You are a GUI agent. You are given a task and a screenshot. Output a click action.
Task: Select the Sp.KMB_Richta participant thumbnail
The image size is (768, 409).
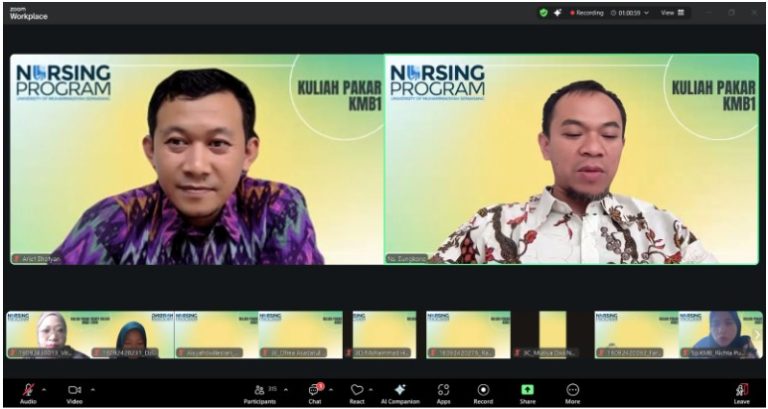(x=720, y=335)
